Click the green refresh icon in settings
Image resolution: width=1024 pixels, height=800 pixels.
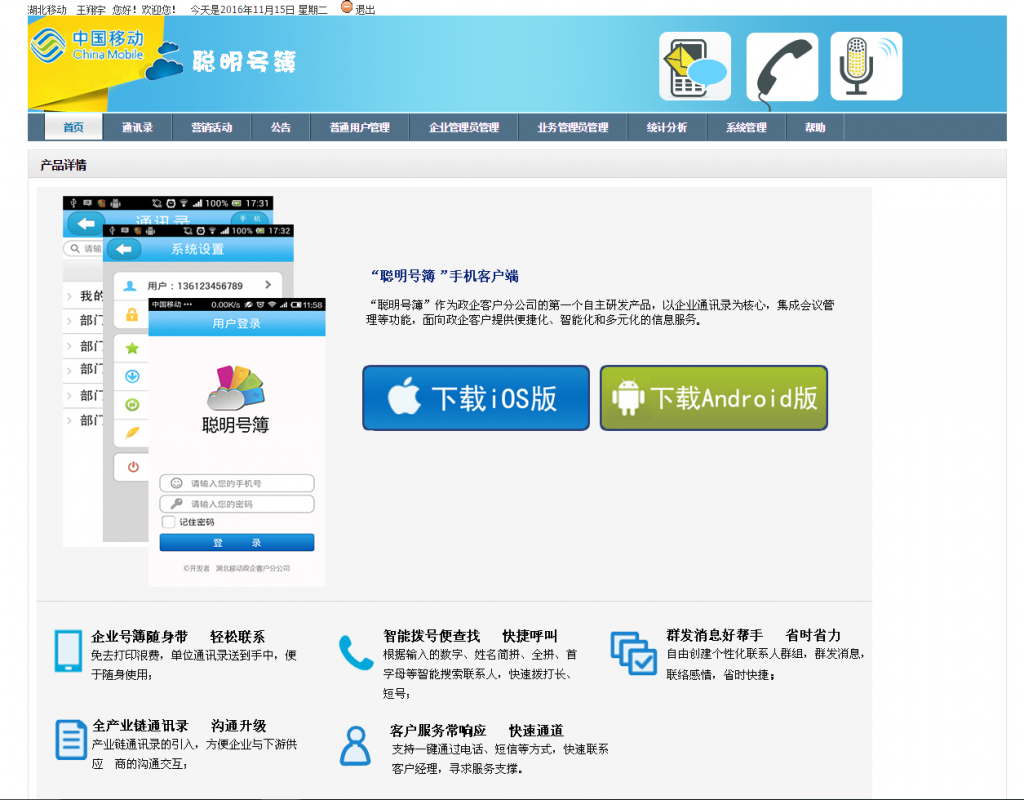click(132, 405)
